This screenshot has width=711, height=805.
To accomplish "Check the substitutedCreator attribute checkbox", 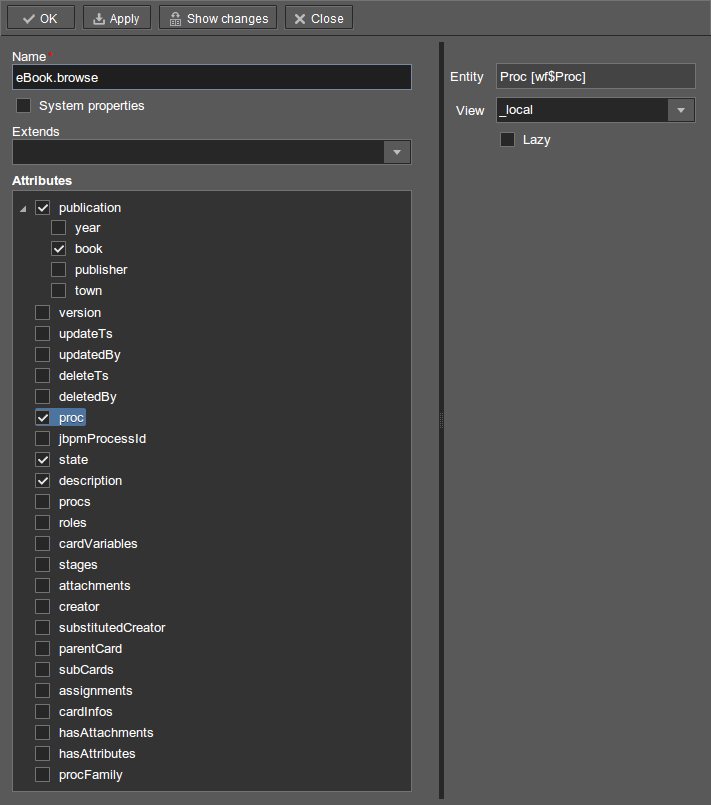I will click(43, 628).
